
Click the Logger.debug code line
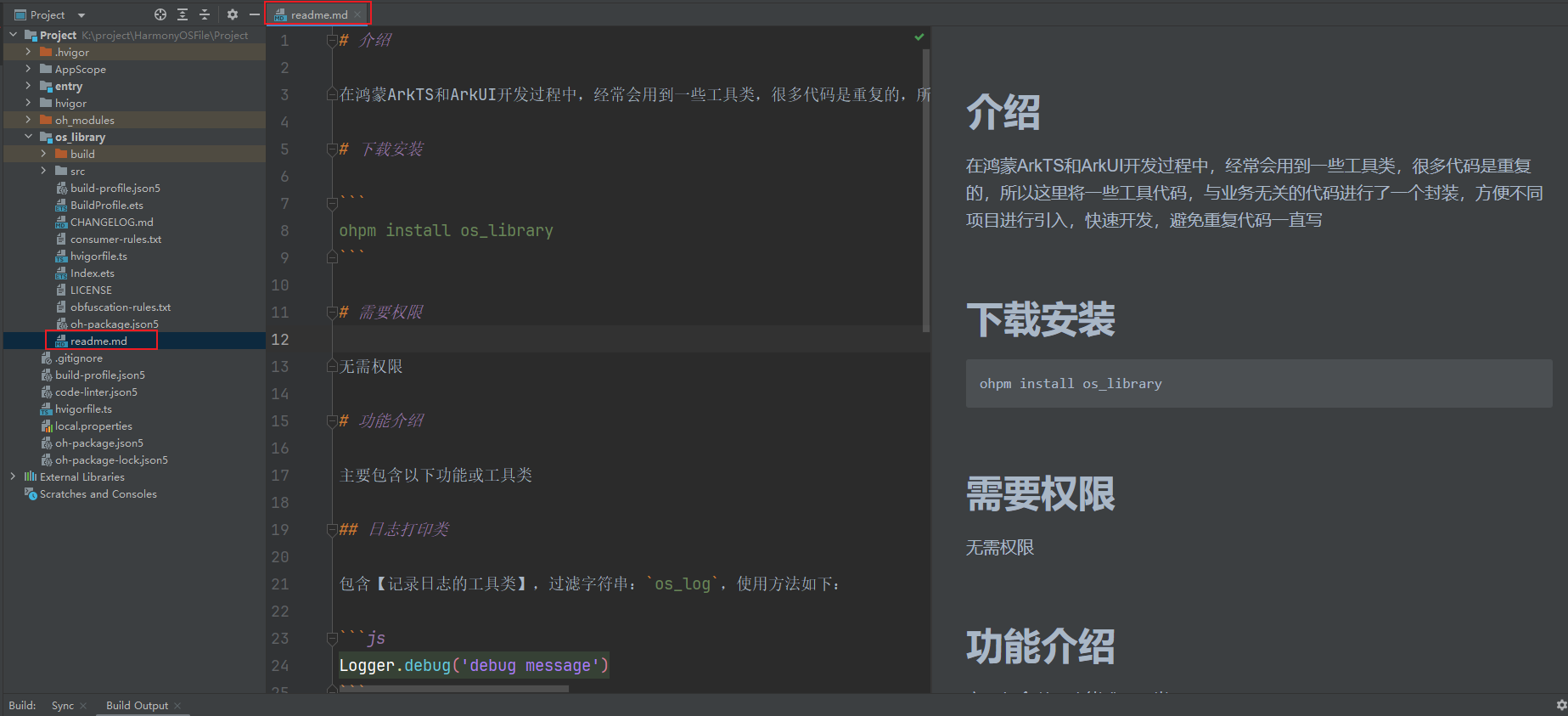point(474,665)
